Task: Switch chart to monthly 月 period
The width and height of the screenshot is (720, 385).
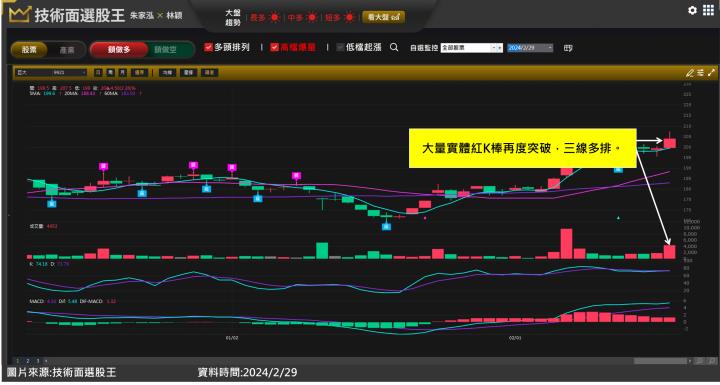Action: point(123,73)
